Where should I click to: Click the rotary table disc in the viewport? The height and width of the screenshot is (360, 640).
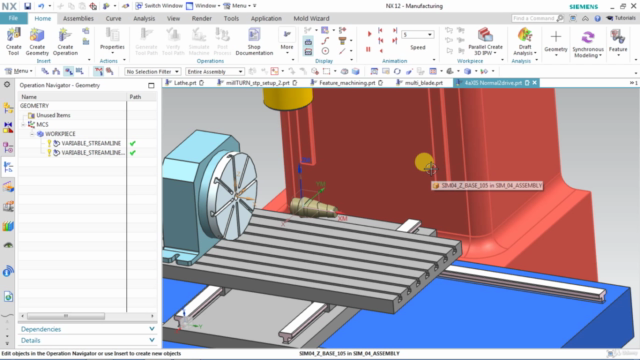pyautogui.click(x=235, y=195)
